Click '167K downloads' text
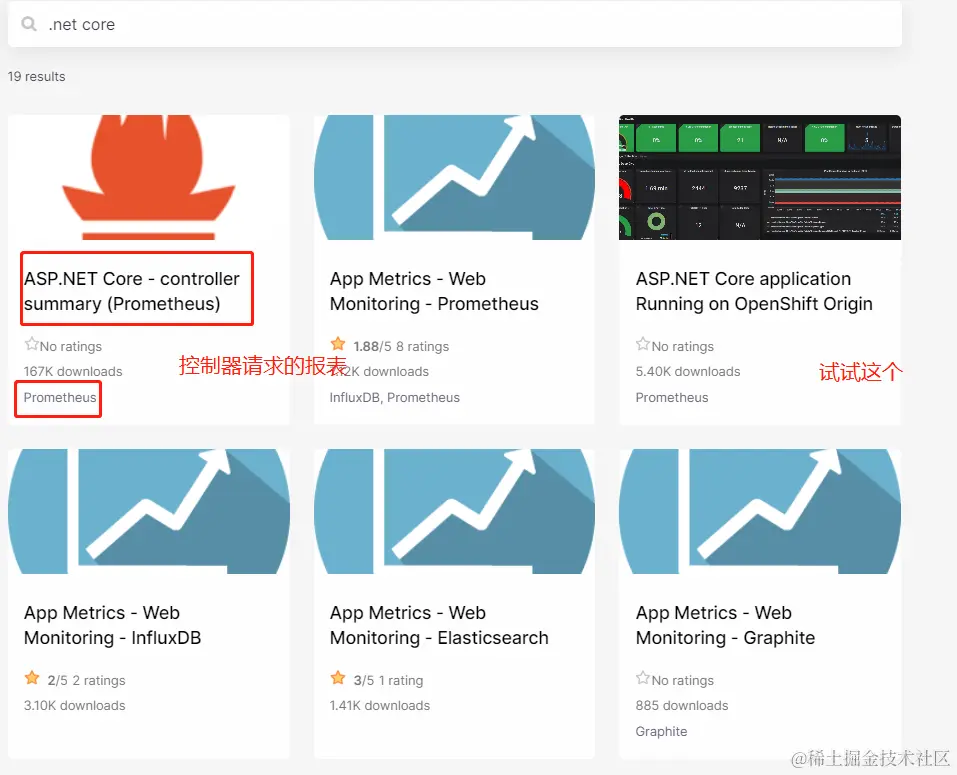957x775 pixels. [x=73, y=372]
